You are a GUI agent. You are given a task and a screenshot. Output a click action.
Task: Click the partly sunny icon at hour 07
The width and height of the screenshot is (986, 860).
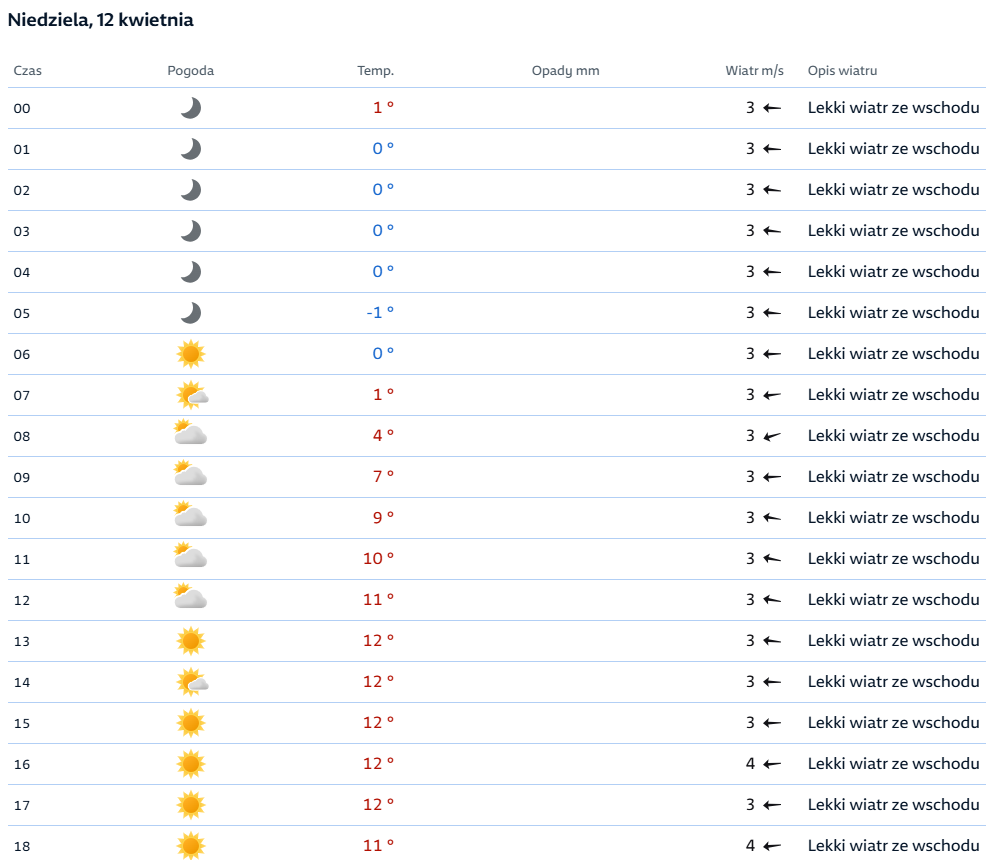click(192, 395)
